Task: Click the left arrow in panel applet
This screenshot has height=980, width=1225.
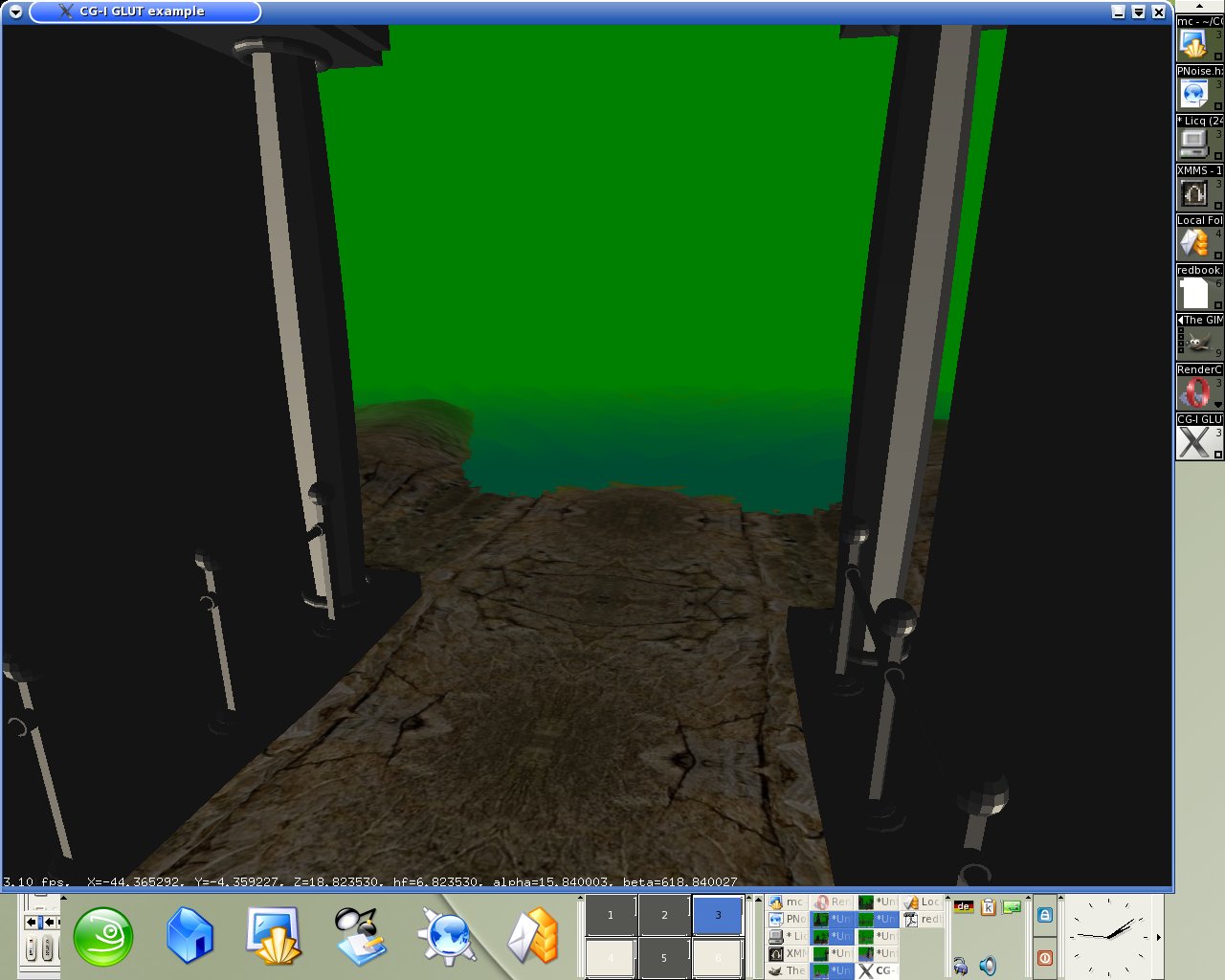Action: (x=32, y=922)
